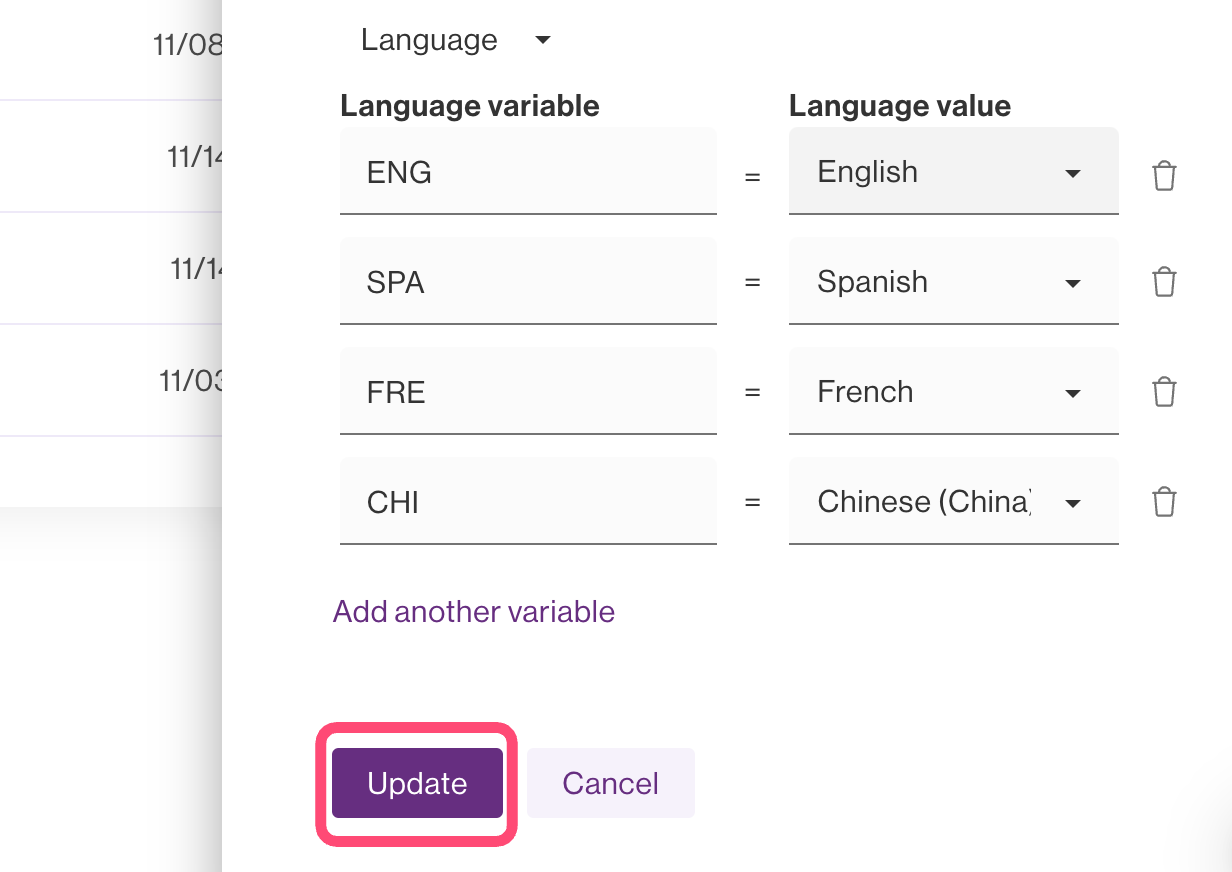1232x872 pixels.
Task: Click the Add another variable link
Action: click(474, 612)
